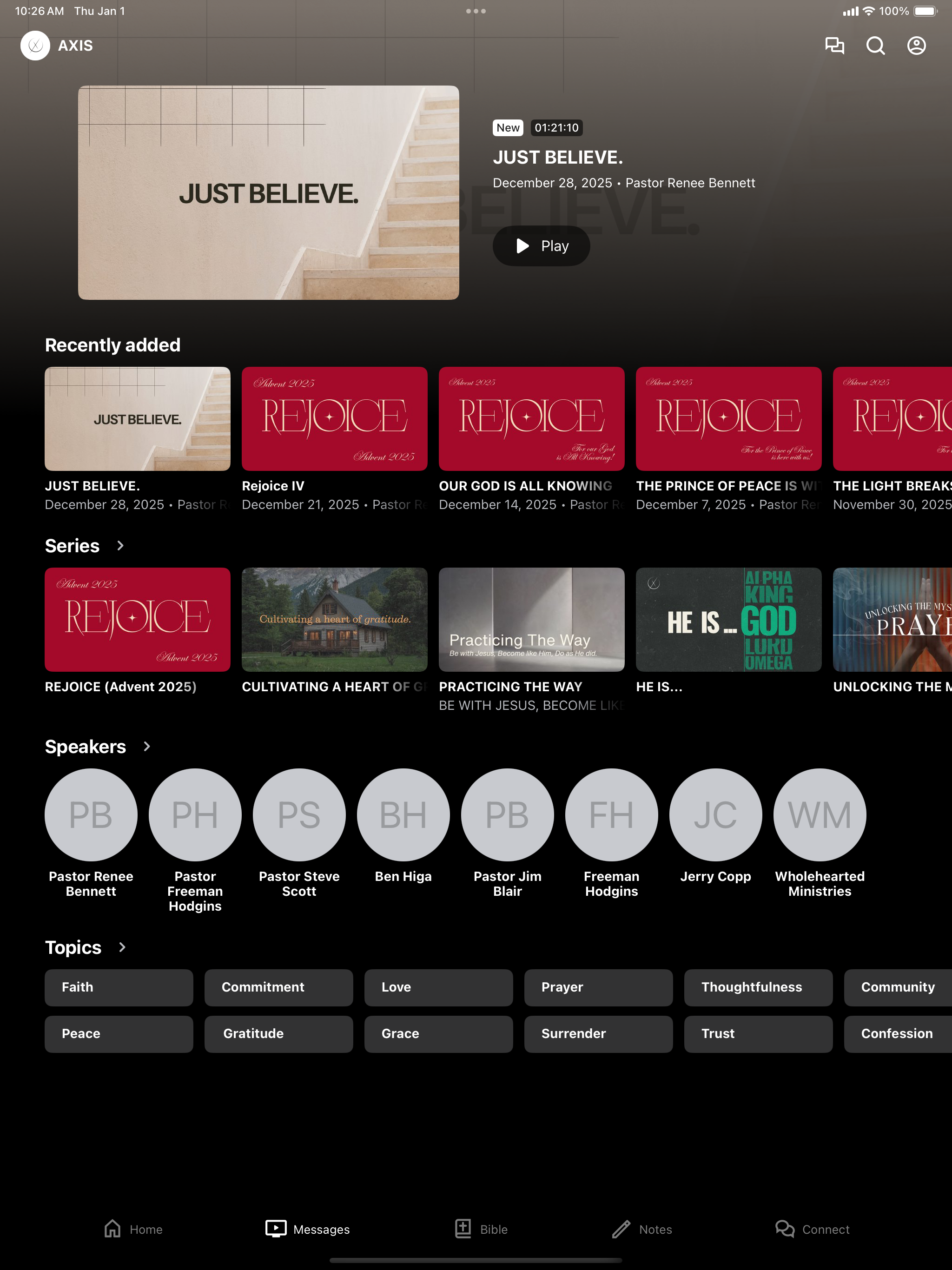Screen dimensions: 952x1270
Task: Expand the Speakers section chevron
Action: pyautogui.click(x=146, y=747)
